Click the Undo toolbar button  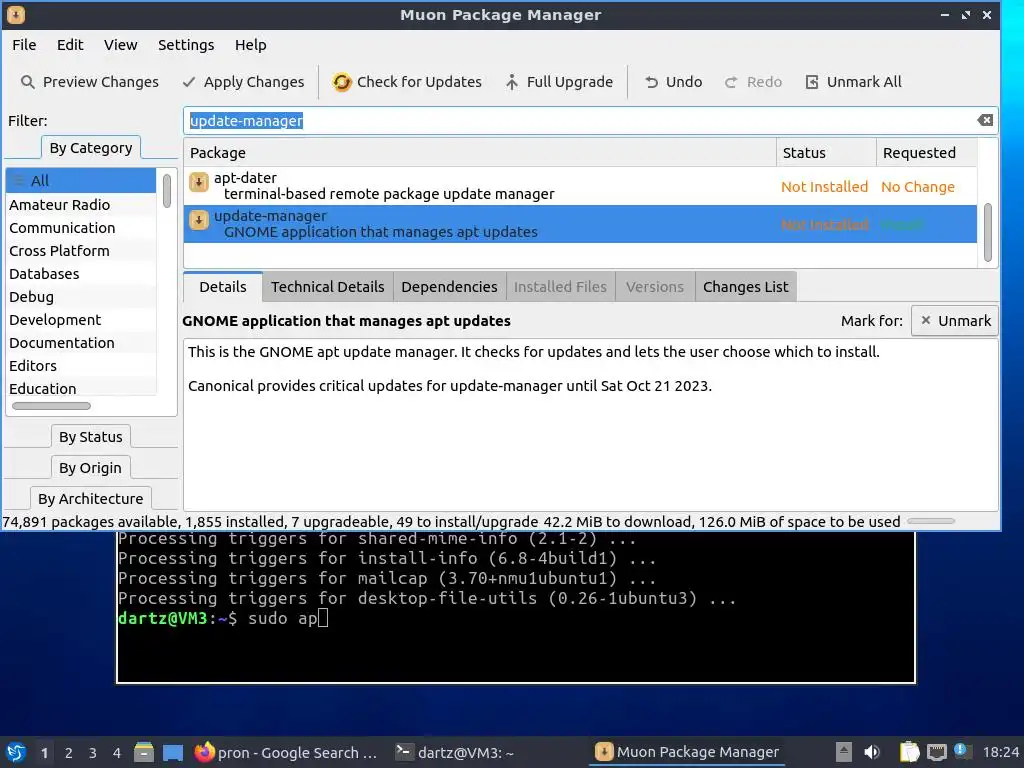(x=673, y=82)
